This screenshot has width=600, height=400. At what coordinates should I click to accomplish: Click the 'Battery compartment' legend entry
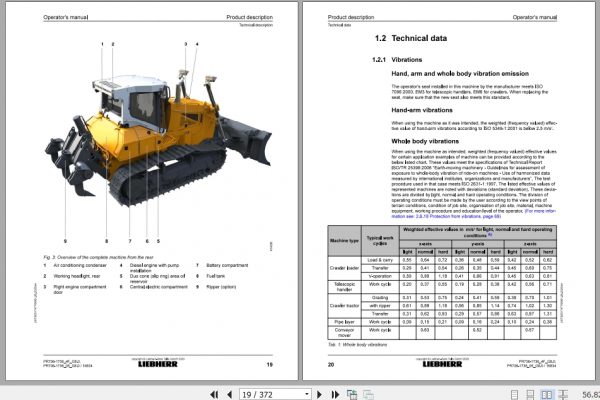pyautogui.click(x=227, y=265)
